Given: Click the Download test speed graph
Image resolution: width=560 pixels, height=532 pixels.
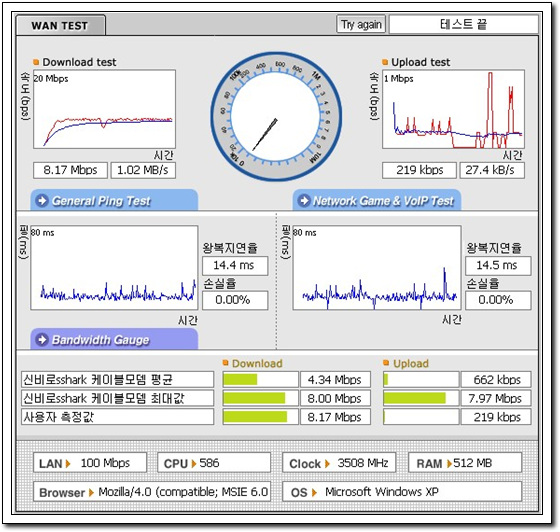Looking at the screenshot, I should 104,109.
